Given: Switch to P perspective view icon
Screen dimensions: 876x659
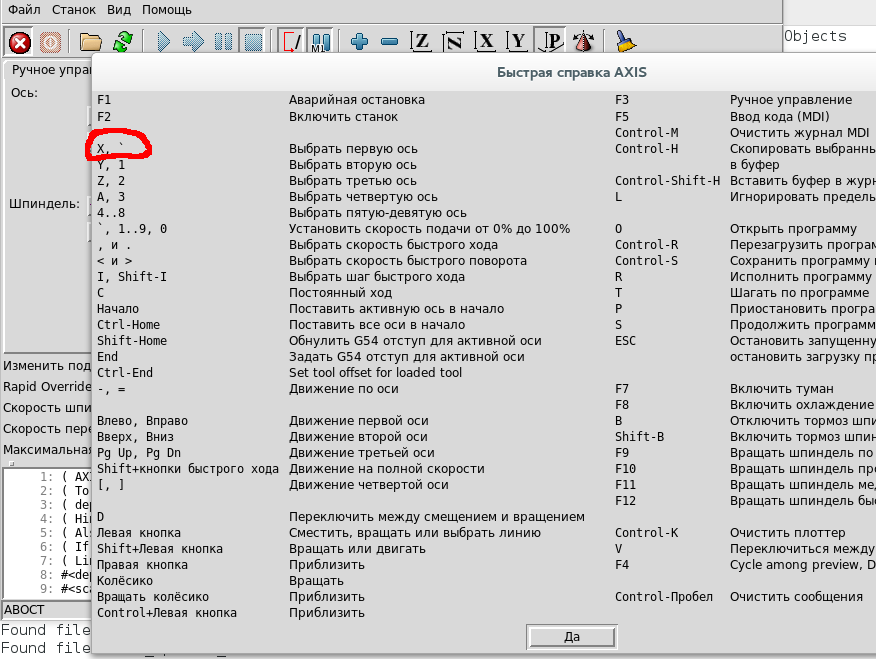Looking at the screenshot, I should pos(550,42).
